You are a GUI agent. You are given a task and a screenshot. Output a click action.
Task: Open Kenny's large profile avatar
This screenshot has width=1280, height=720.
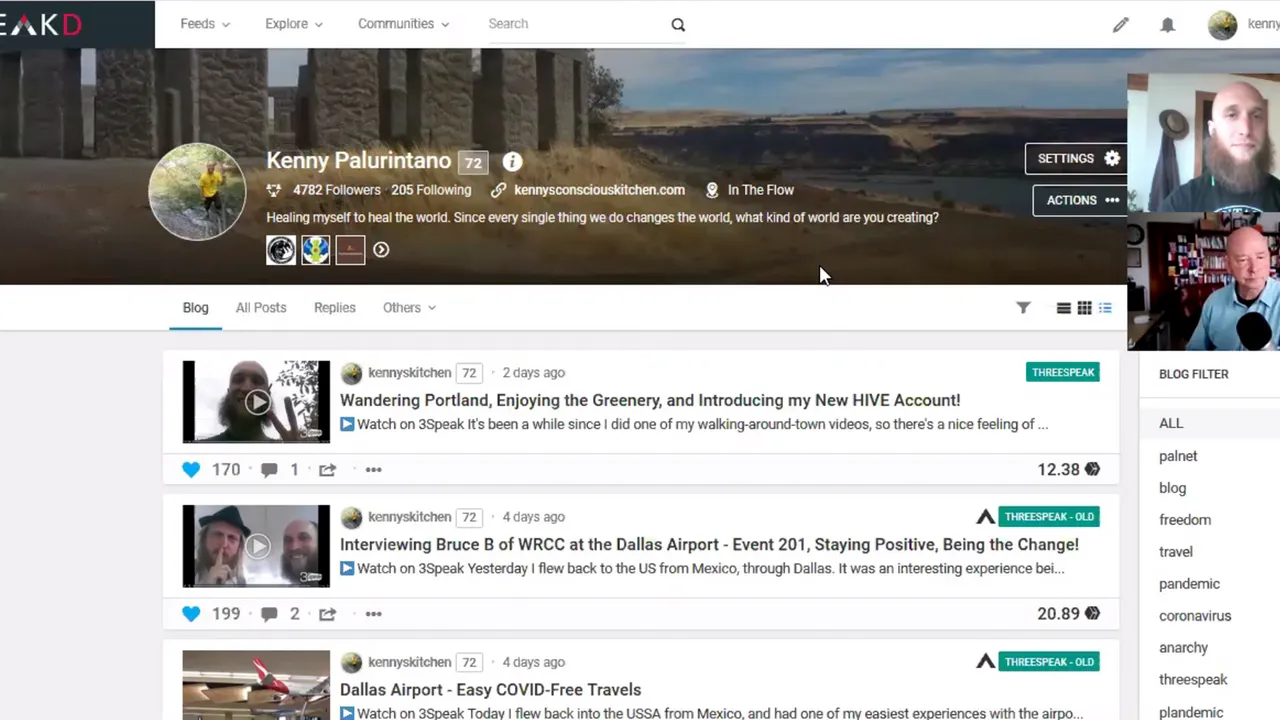pos(198,192)
